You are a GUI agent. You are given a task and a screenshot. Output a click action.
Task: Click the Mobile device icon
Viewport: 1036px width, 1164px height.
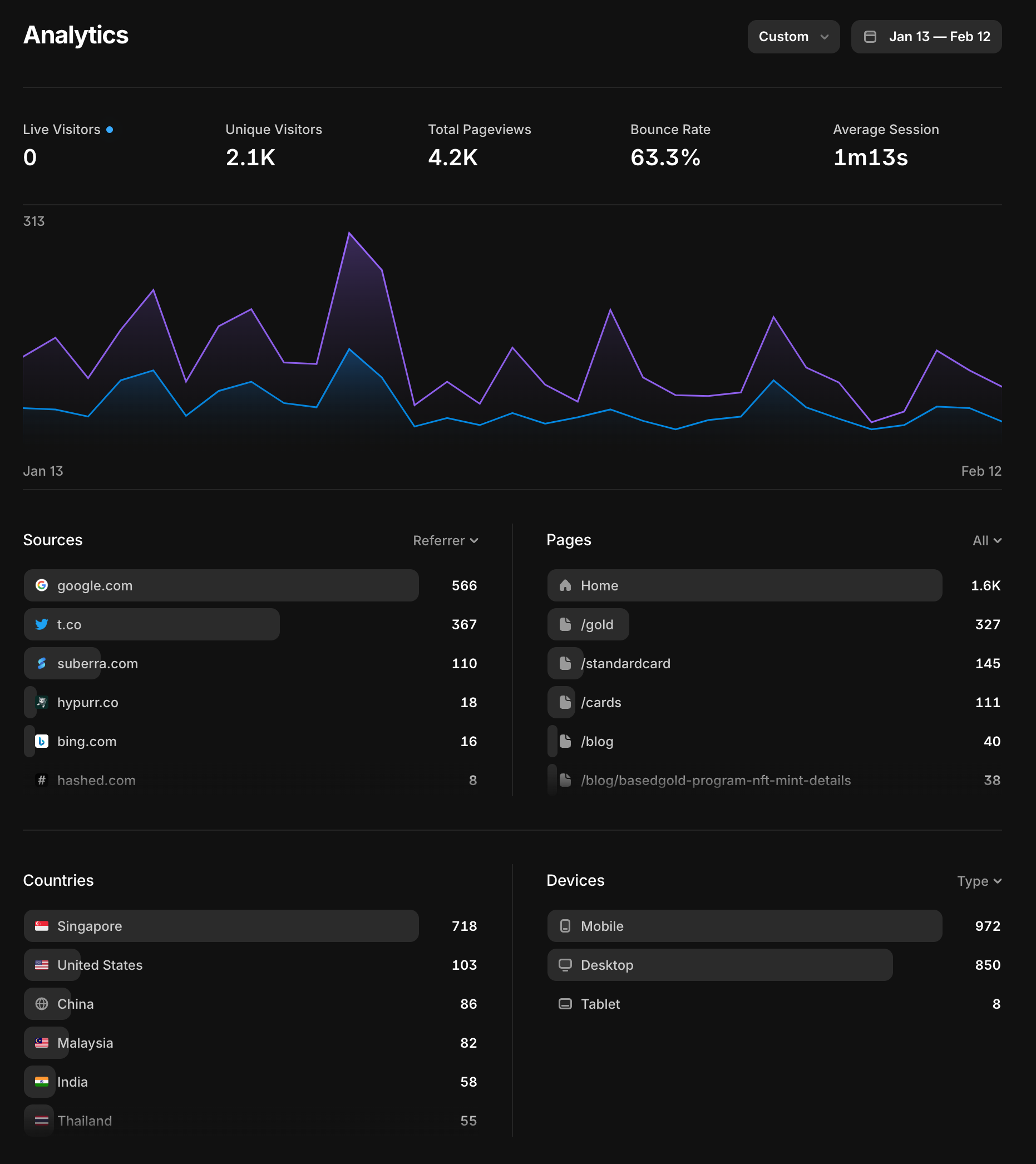[x=565, y=926]
